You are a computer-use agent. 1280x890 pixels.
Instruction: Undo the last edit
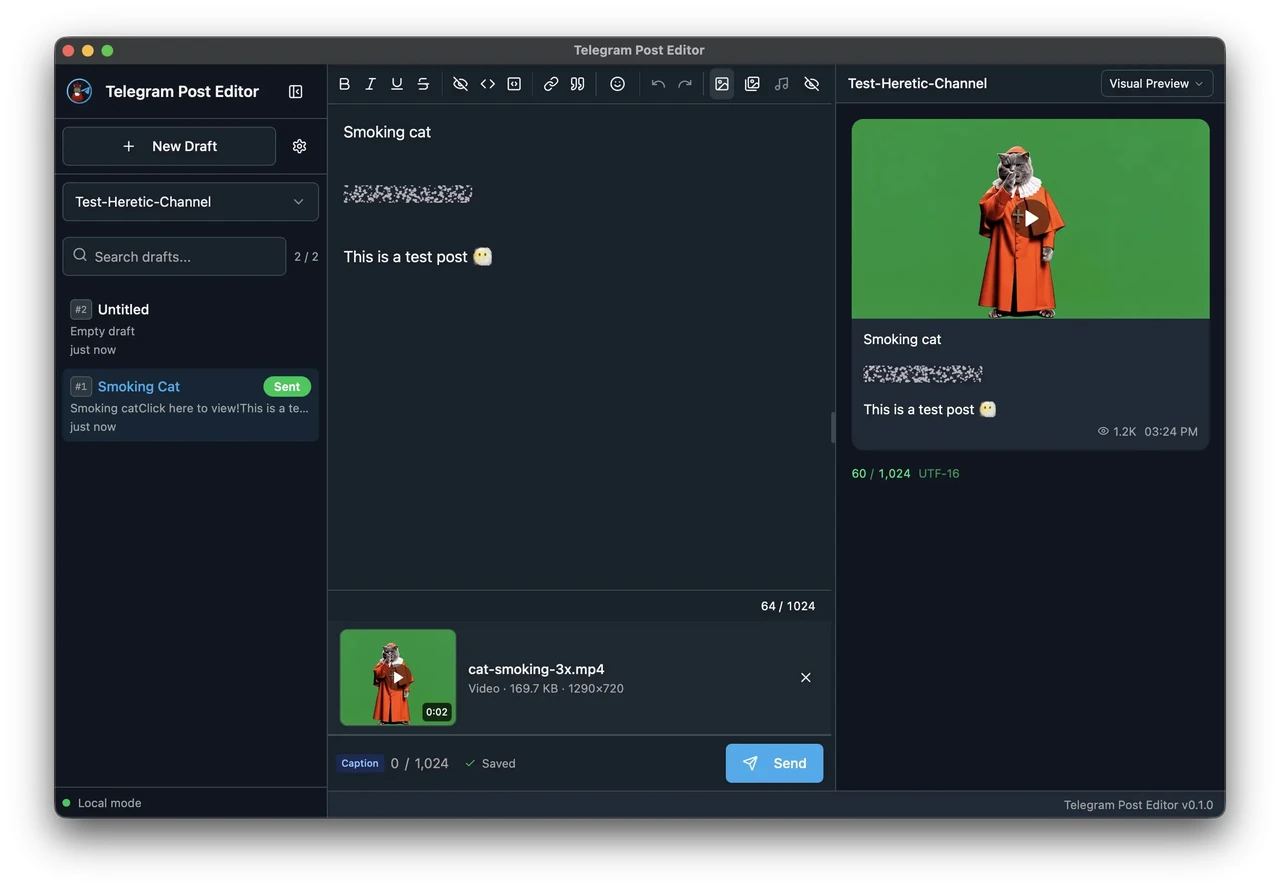point(658,84)
